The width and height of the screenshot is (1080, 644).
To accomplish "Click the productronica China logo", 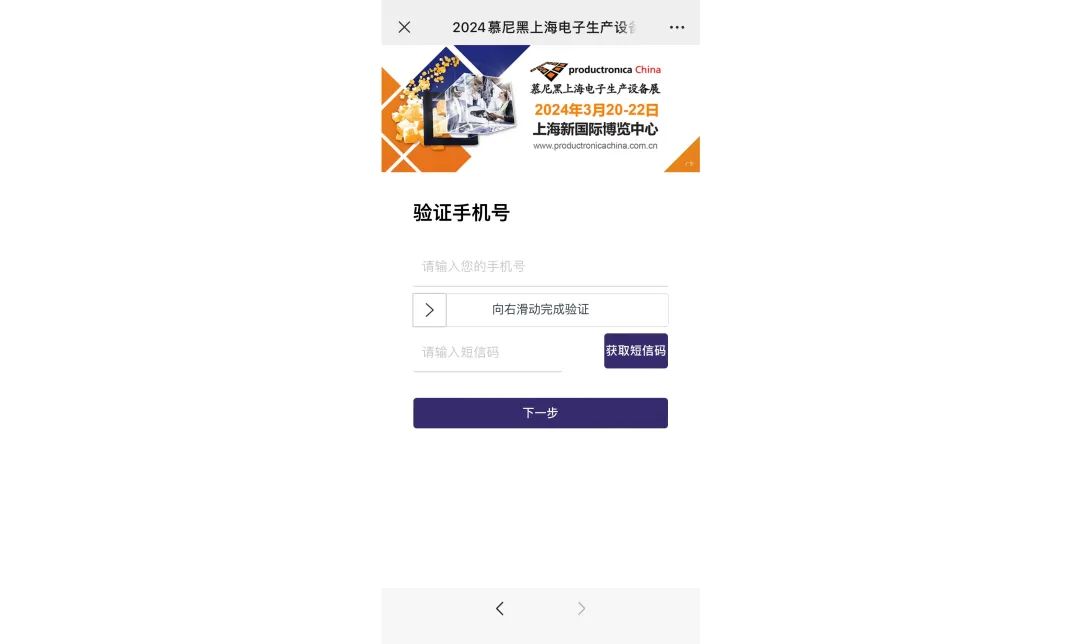I will click(595, 70).
